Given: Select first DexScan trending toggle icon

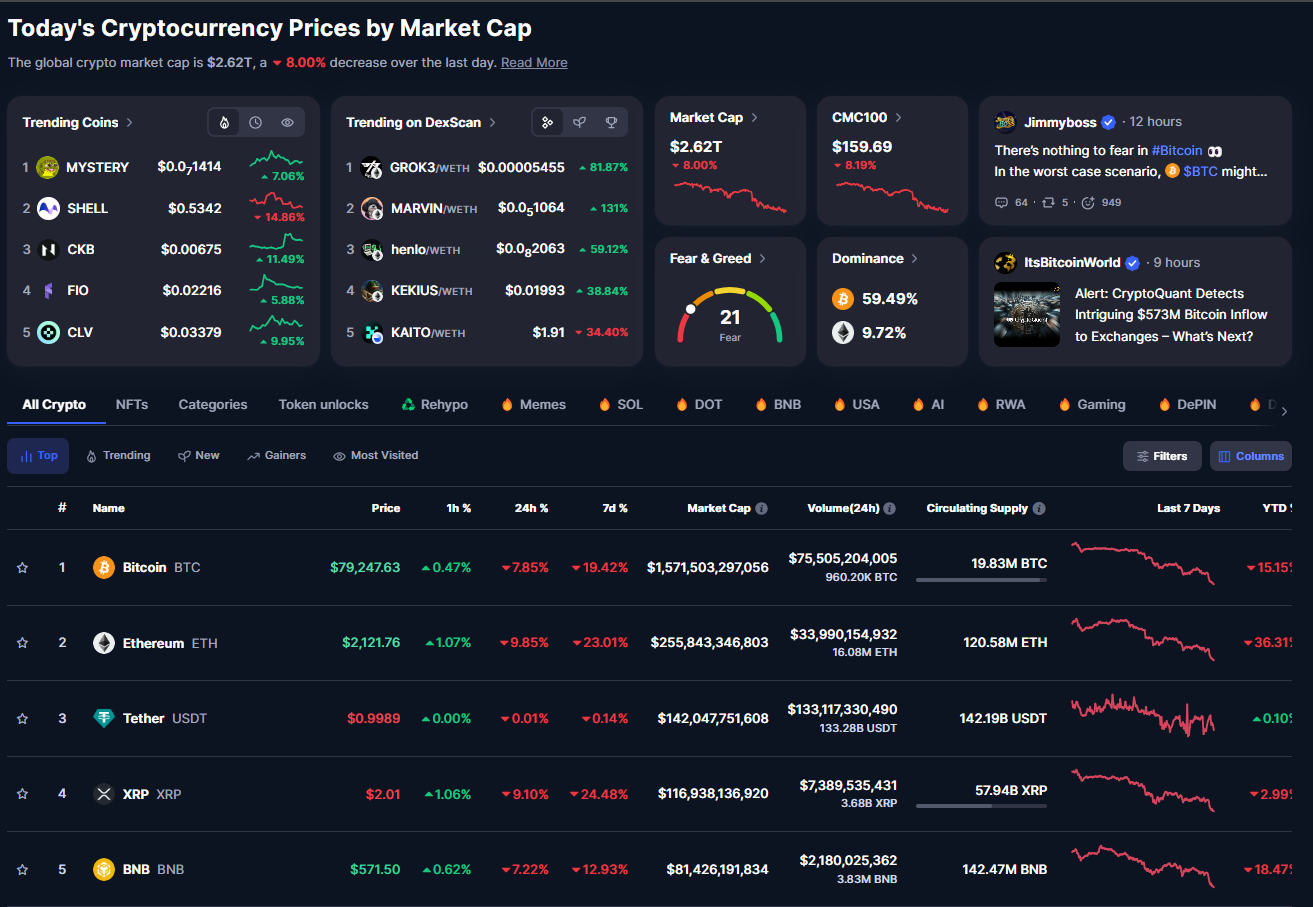Looking at the screenshot, I should point(547,122).
